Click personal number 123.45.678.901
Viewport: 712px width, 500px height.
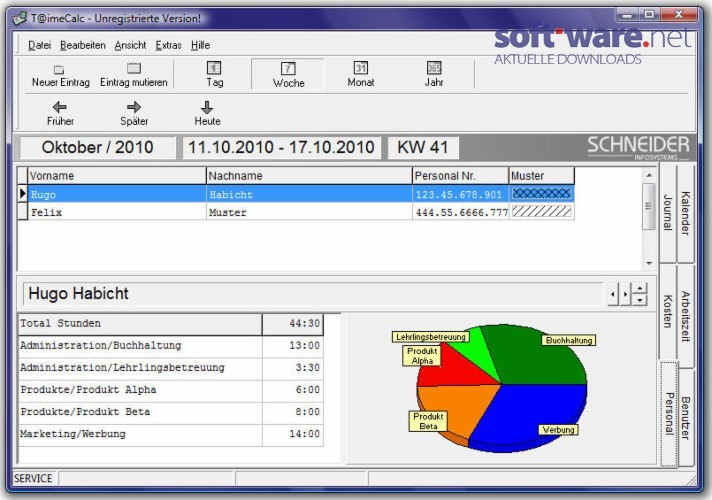(x=460, y=194)
